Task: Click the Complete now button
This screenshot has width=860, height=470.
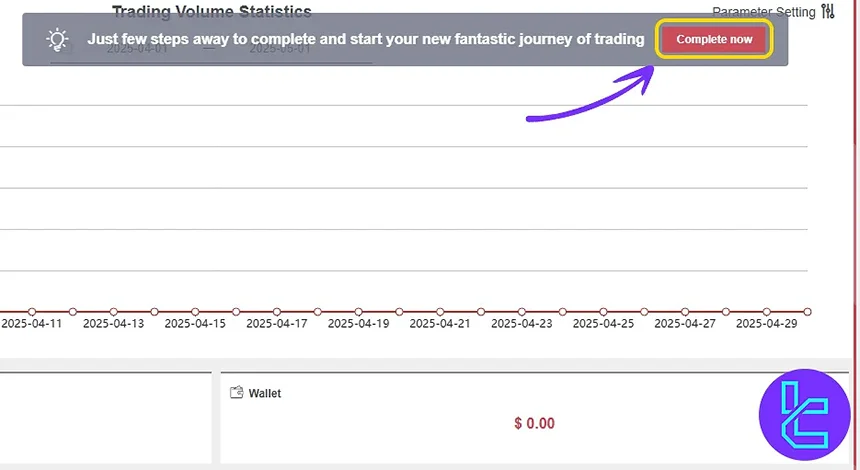Action: tap(714, 39)
